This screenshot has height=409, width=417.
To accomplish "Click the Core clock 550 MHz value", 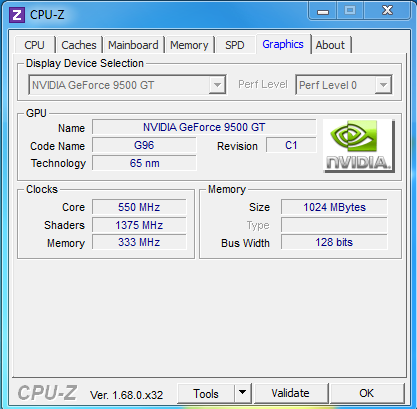I will (139, 207).
